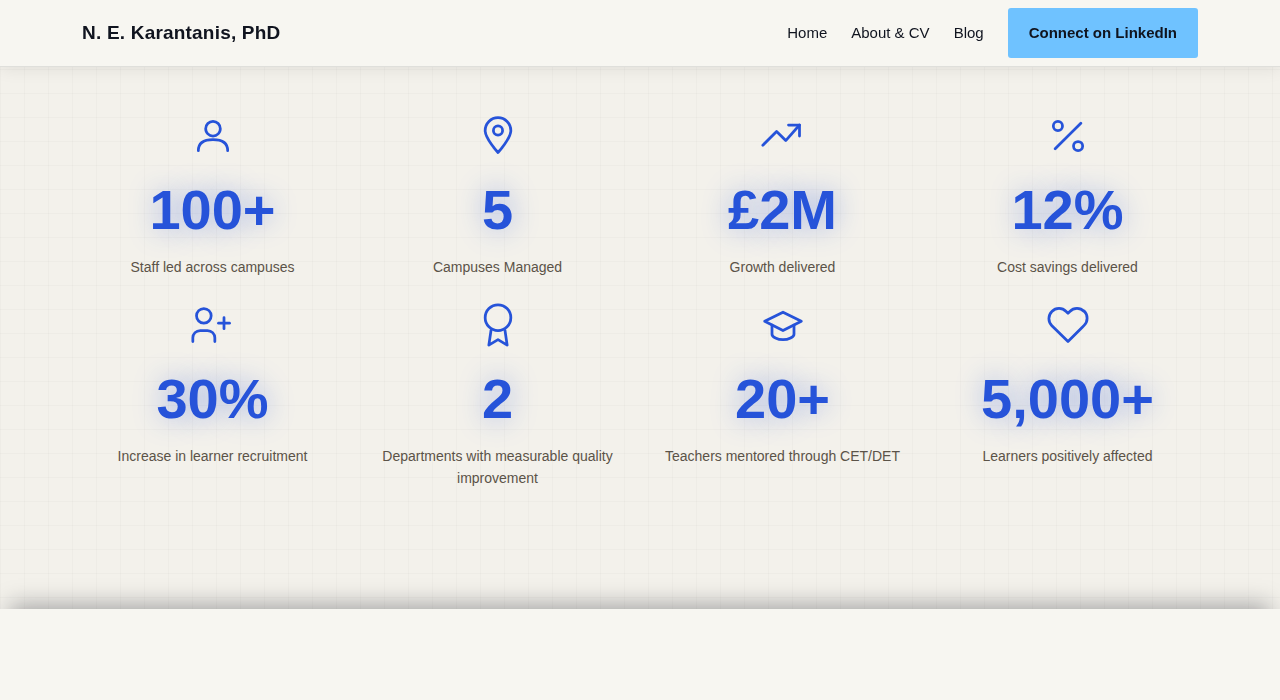The image size is (1280, 700).
Task: Click the graduation cap icon above 20+
Action: coord(783,325)
